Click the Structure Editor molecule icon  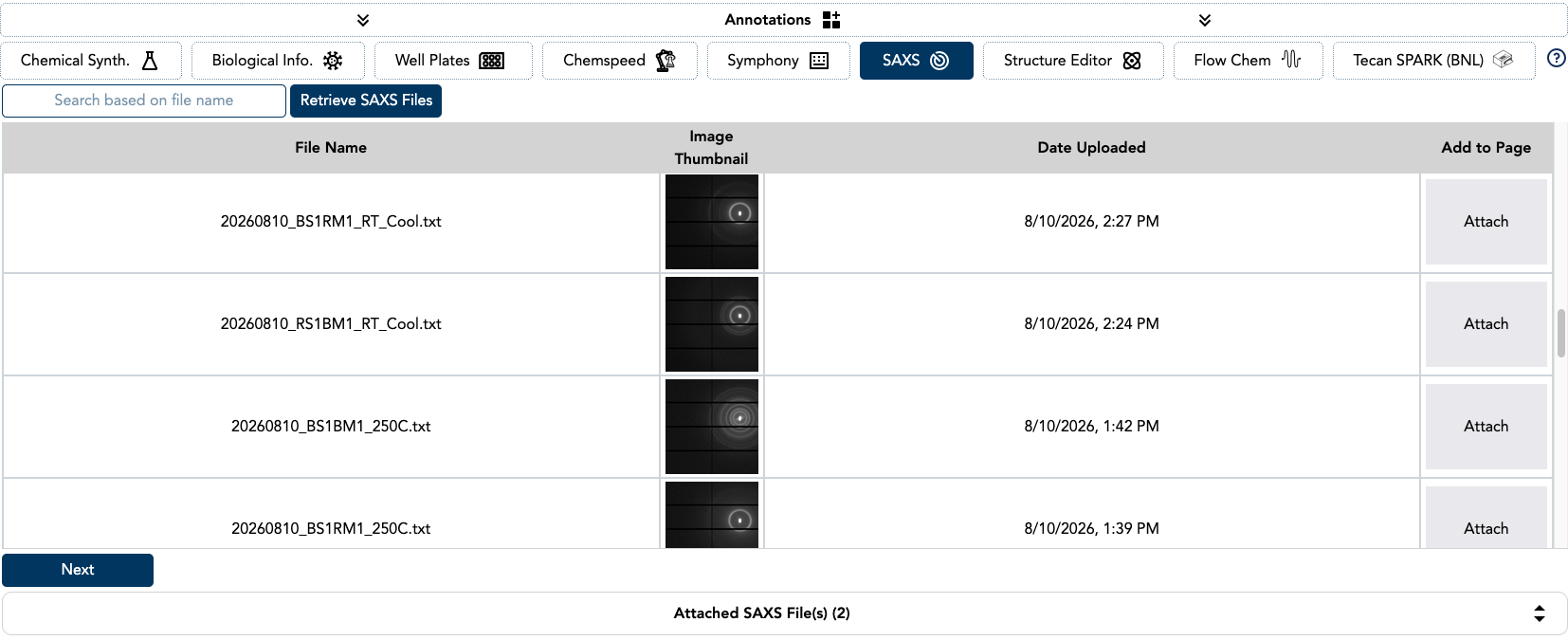point(1132,61)
